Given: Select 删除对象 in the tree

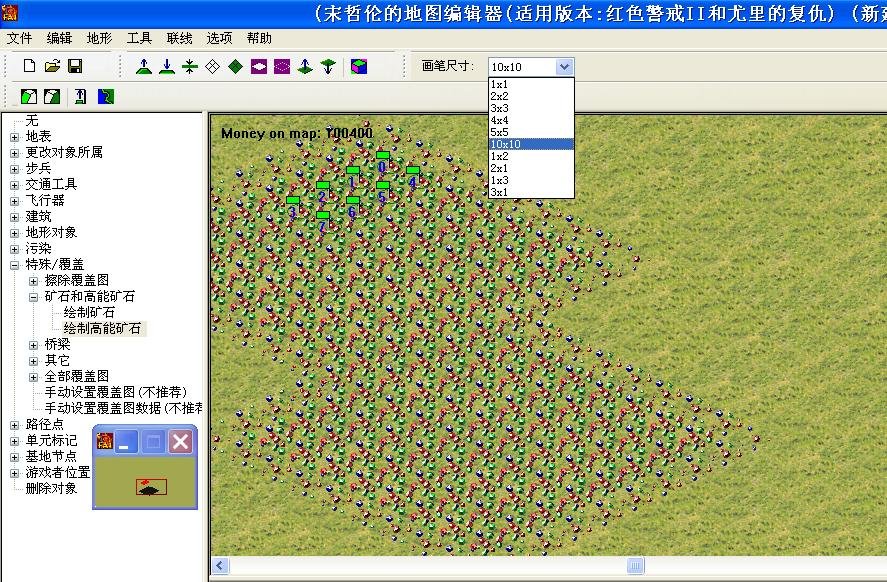Looking at the screenshot, I should (51, 488).
